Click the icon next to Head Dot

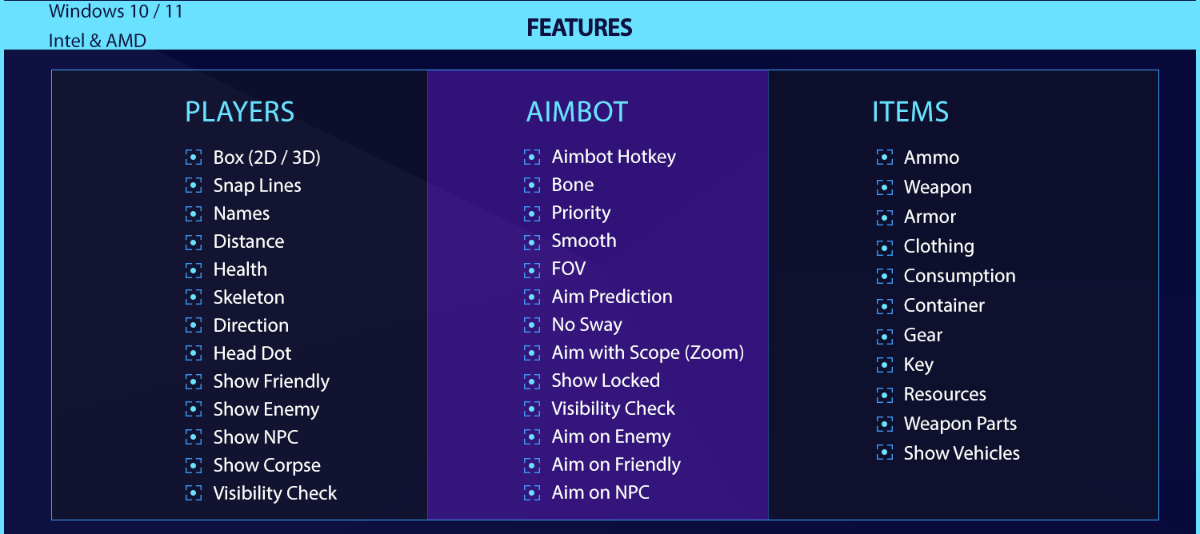194,354
